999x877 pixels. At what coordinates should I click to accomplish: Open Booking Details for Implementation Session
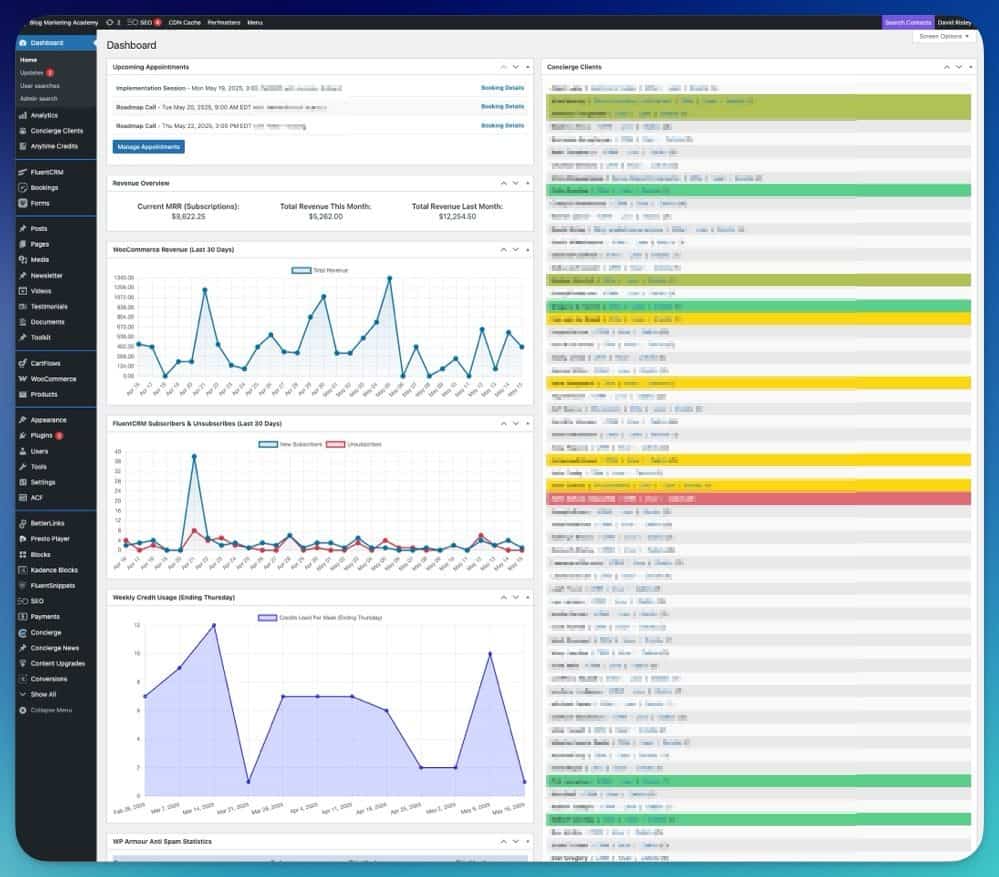502,88
